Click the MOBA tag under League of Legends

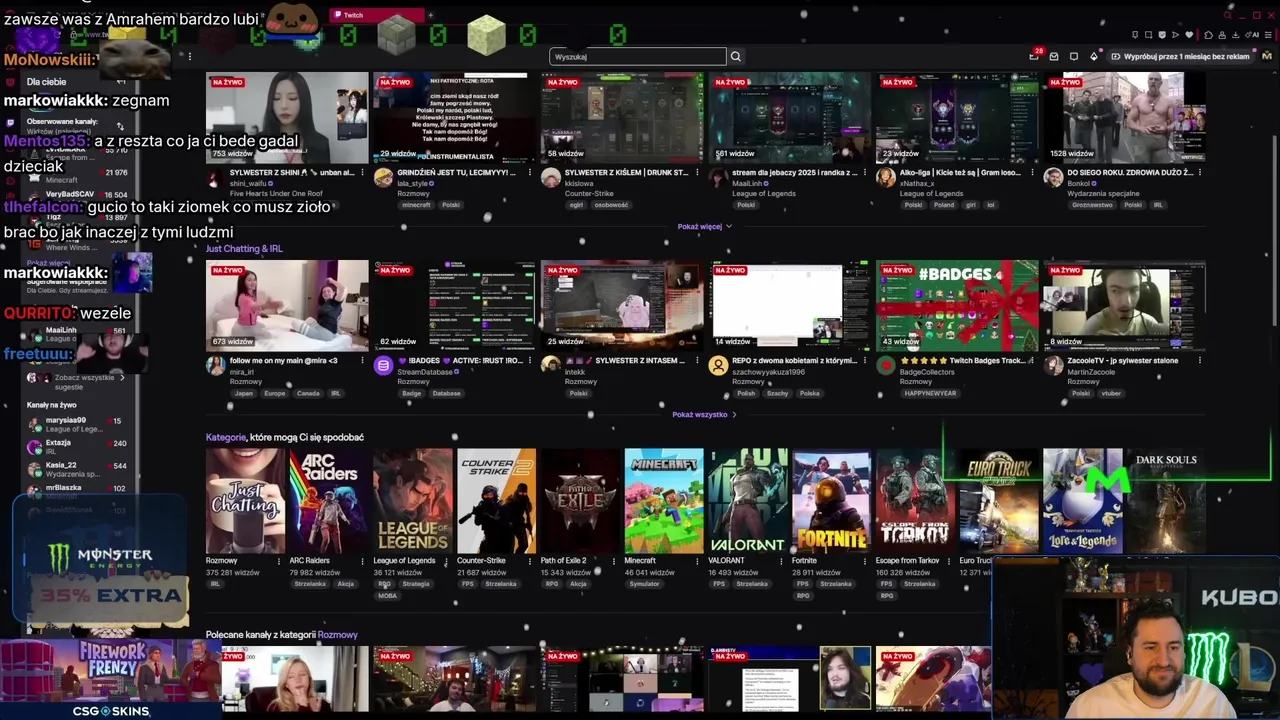click(388, 596)
